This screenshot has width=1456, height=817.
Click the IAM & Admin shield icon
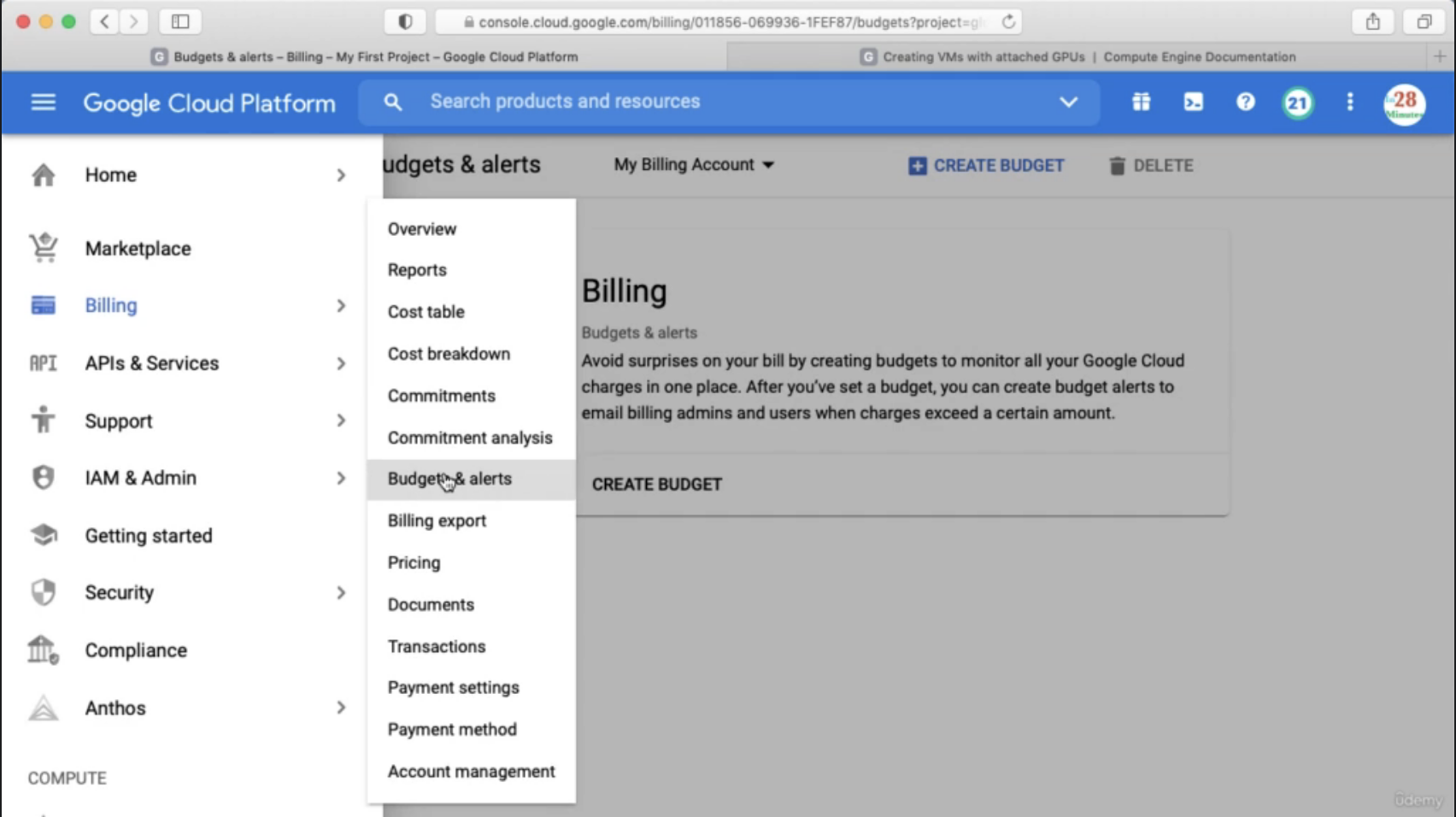43,478
